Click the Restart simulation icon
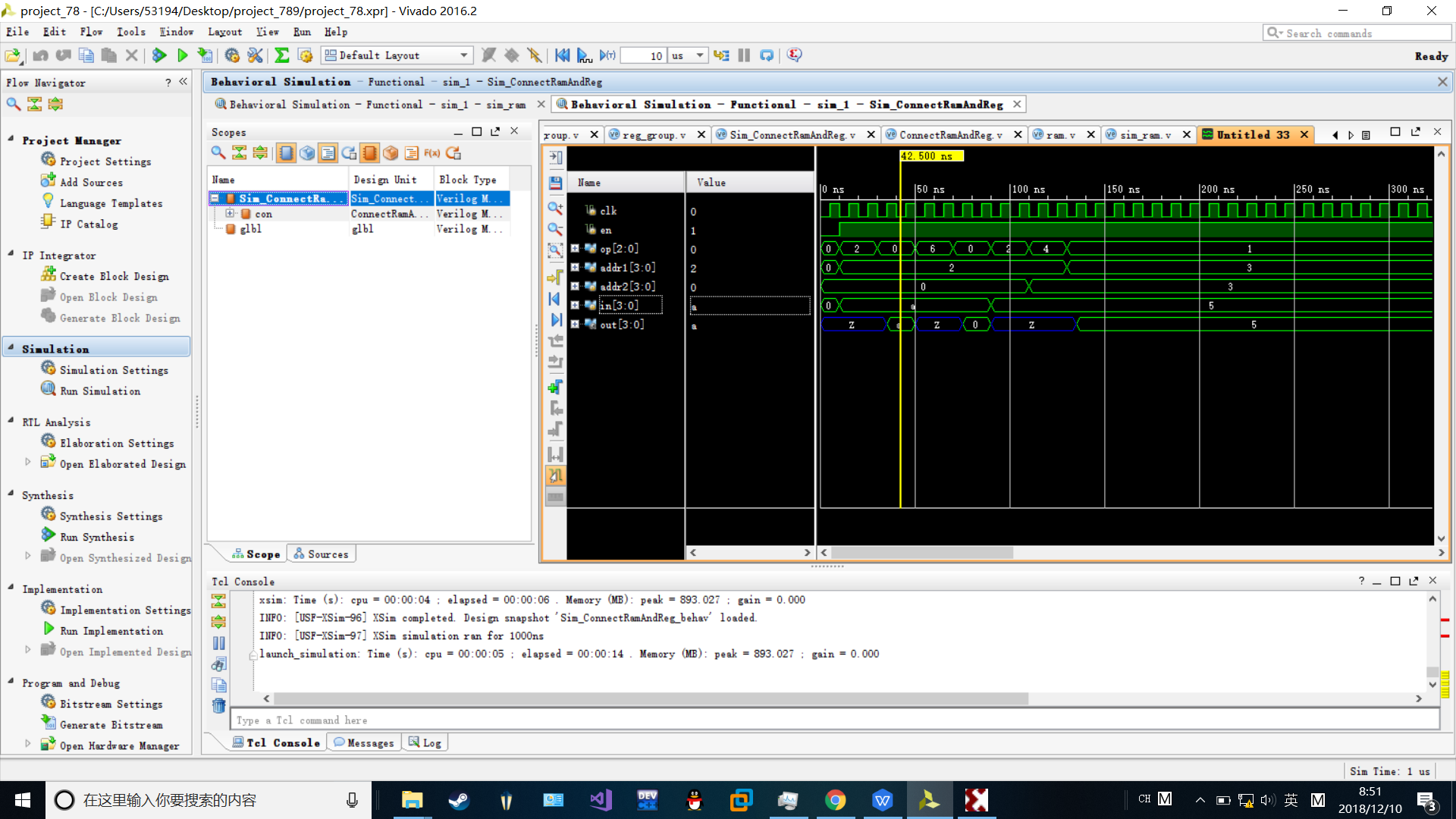 coord(562,55)
